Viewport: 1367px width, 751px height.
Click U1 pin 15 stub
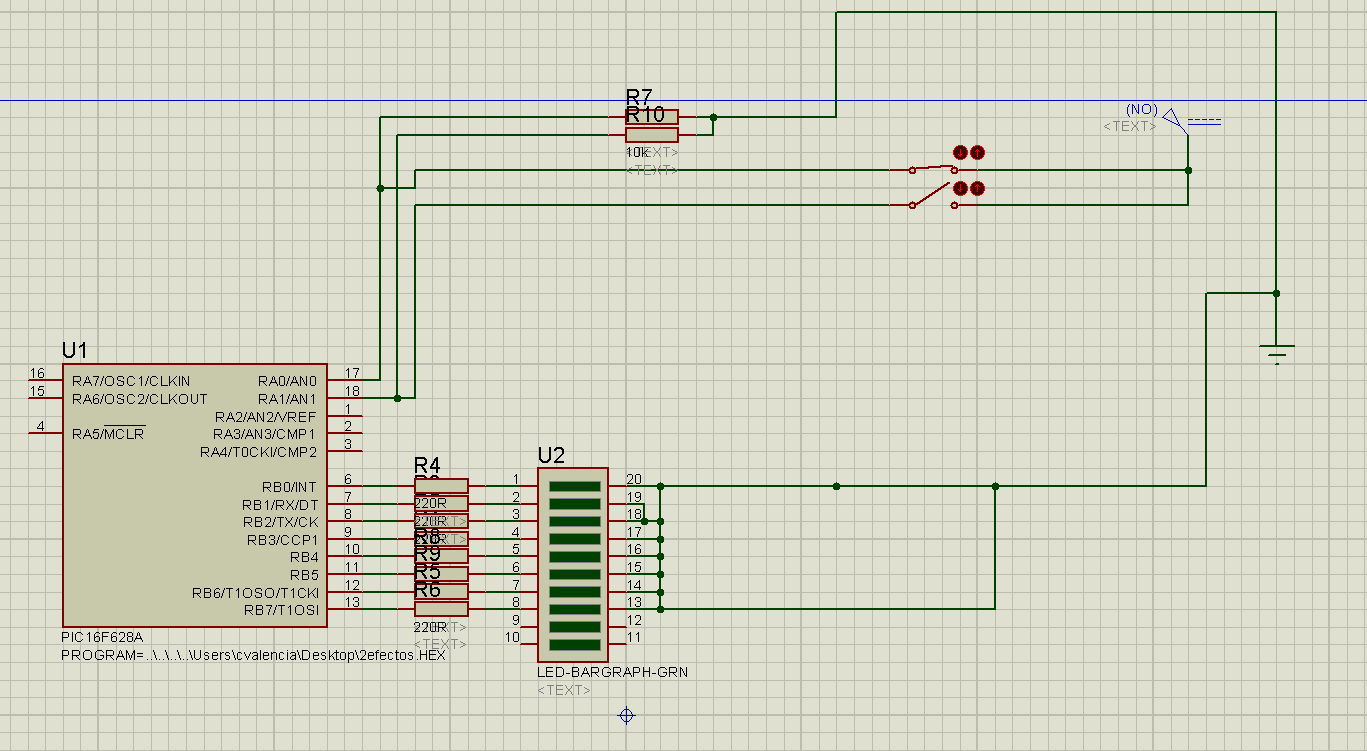tap(45, 398)
